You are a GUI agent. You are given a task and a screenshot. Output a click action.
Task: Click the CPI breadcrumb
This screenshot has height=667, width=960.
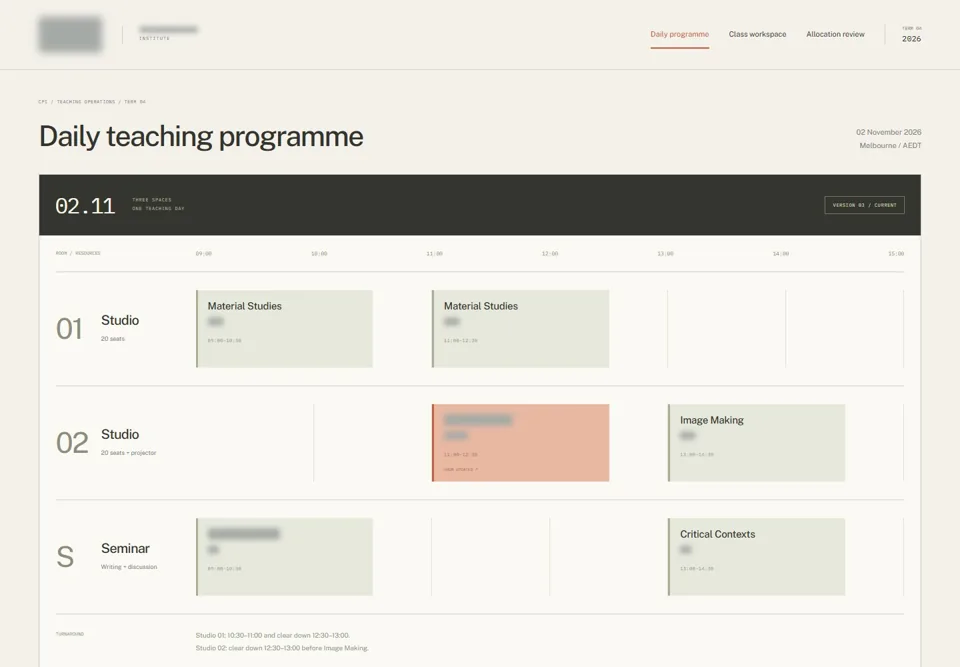42,102
